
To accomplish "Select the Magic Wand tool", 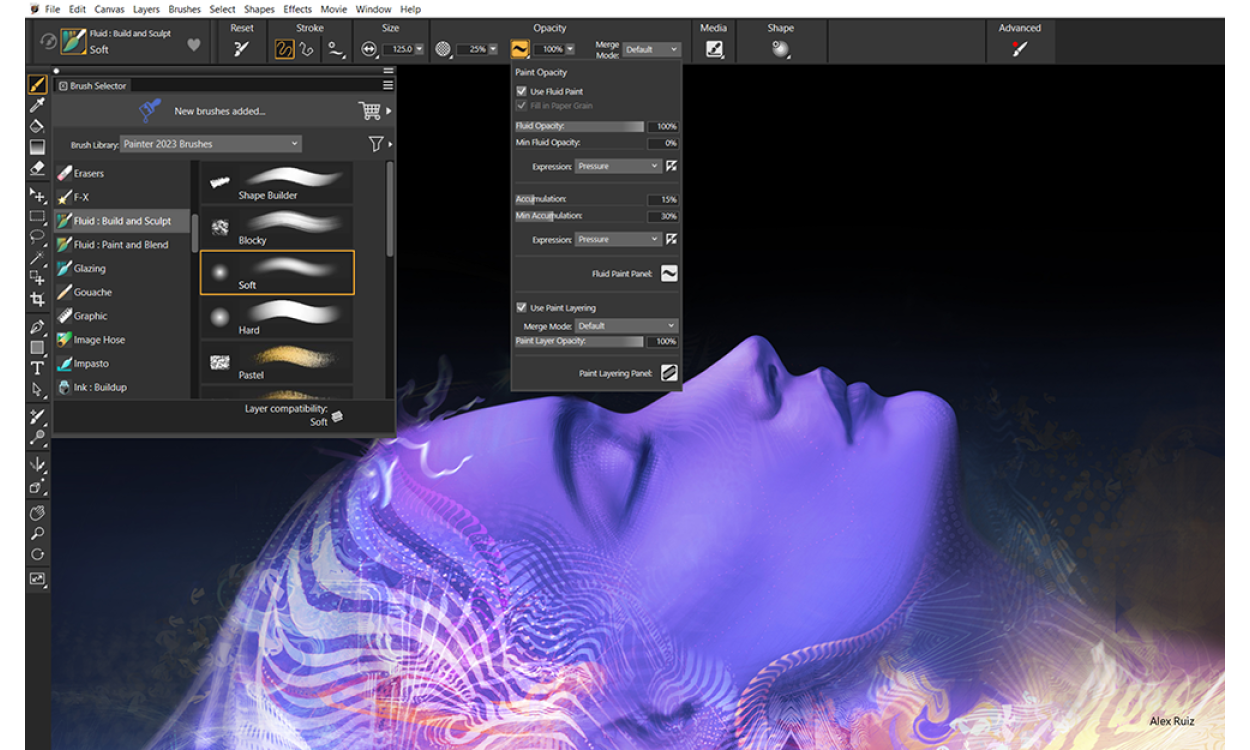I will tap(37, 257).
